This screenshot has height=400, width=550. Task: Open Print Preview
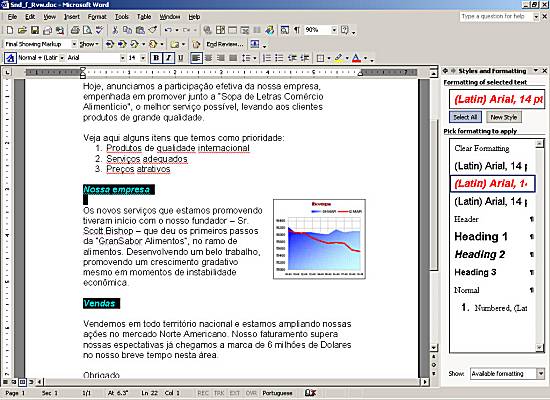click(x=87, y=30)
